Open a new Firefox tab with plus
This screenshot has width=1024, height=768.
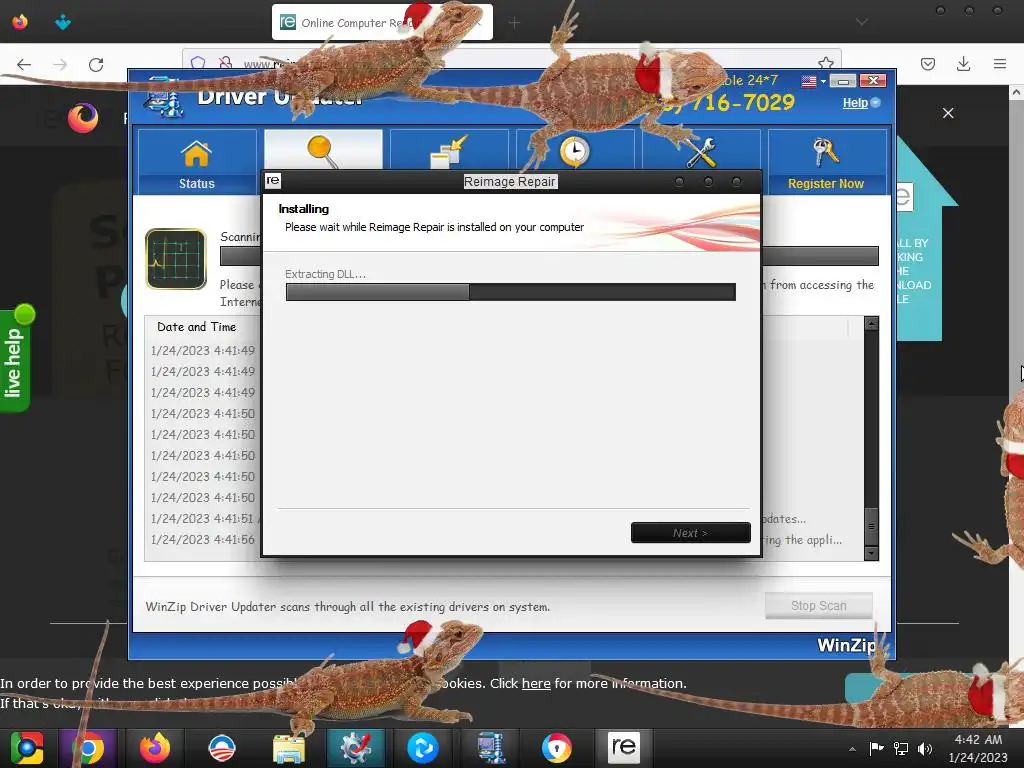515,23
